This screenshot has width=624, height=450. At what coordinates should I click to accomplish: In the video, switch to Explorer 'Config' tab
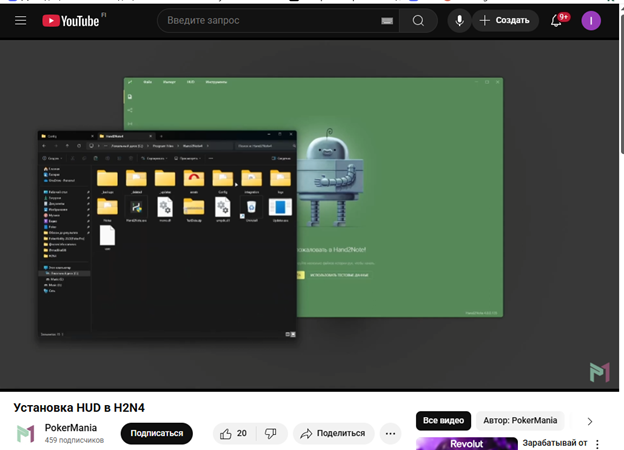pos(68,136)
